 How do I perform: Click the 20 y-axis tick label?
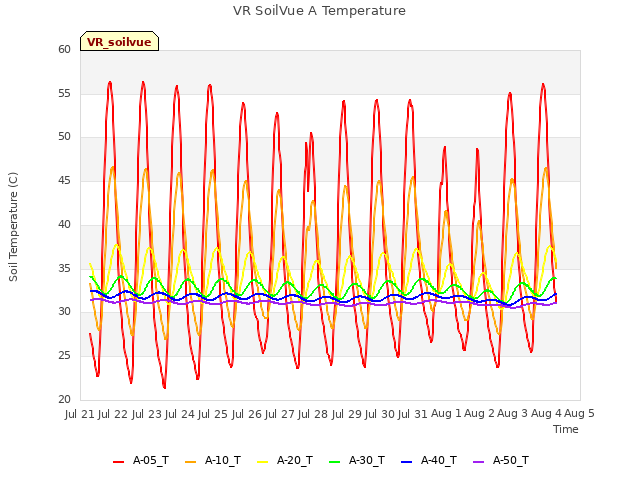tap(64, 399)
